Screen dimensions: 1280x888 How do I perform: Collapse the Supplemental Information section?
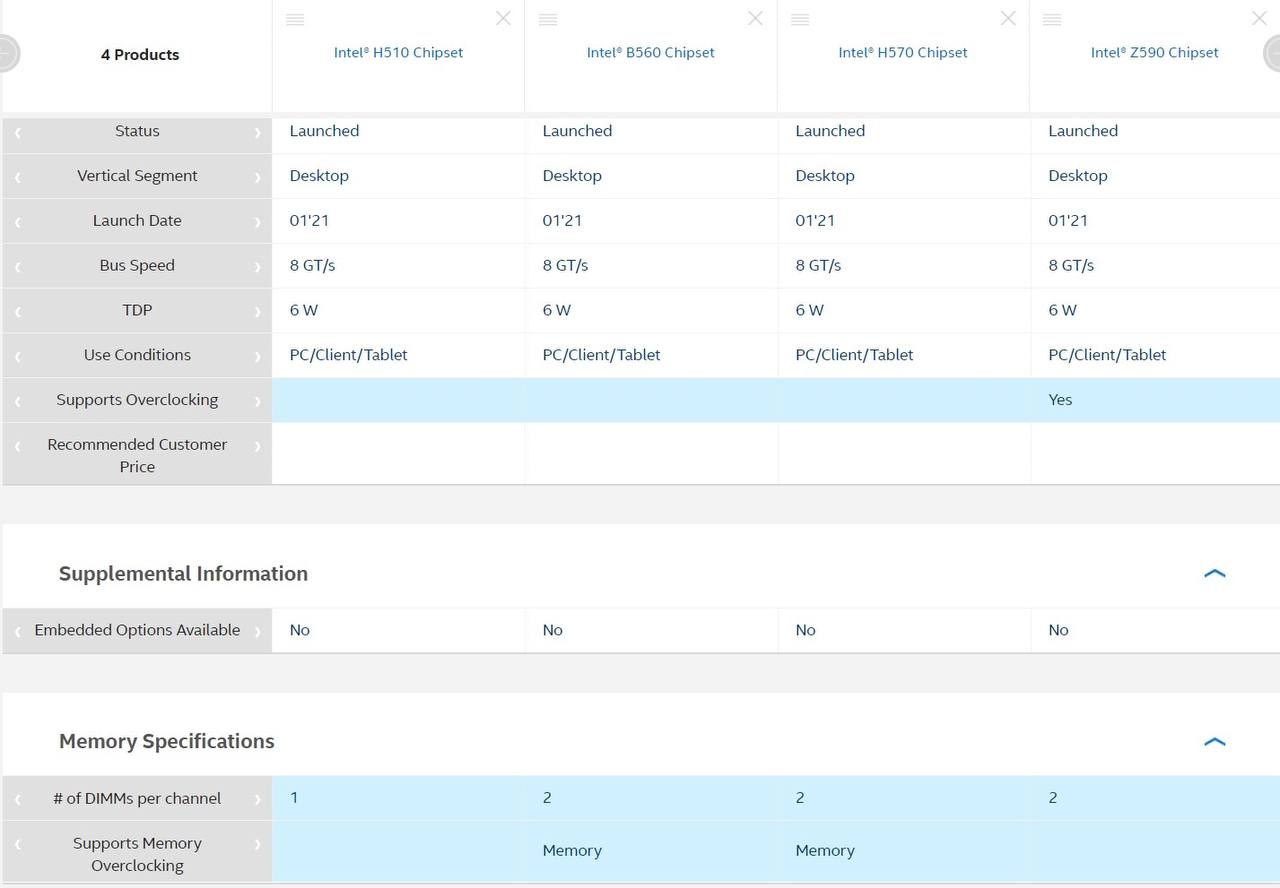pyautogui.click(x=1215, y=574)
